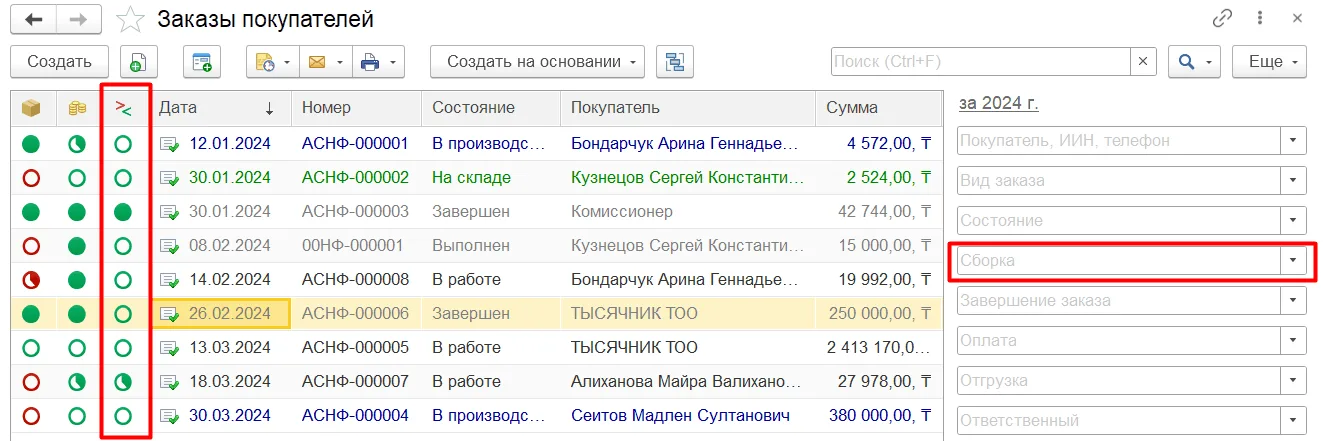
Task: Click document icon in 30.03.2024 row
Action: [x=170, y=416]
